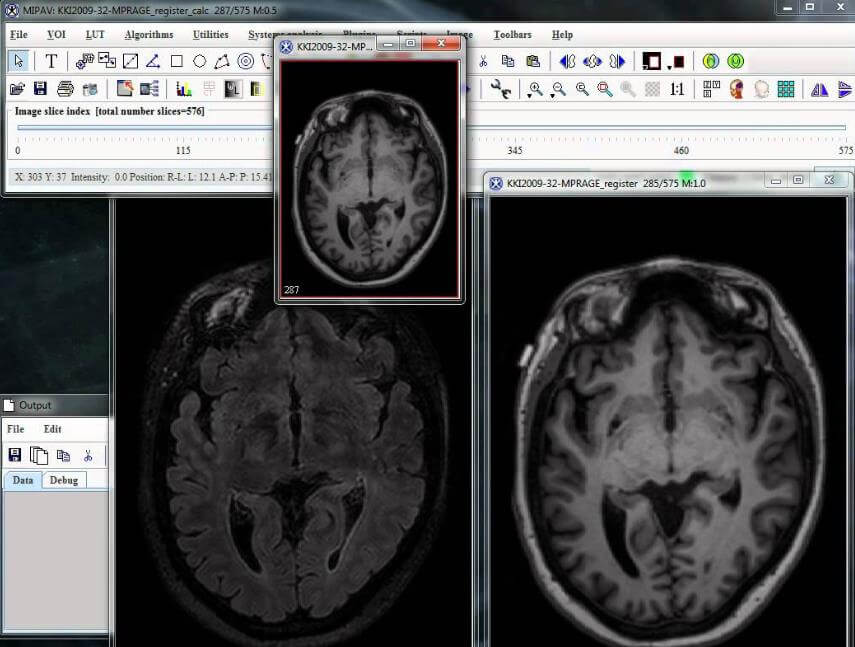Click the screen capture camera icon
The width and height of the screenshot is (855, 647).
[90, 89]
